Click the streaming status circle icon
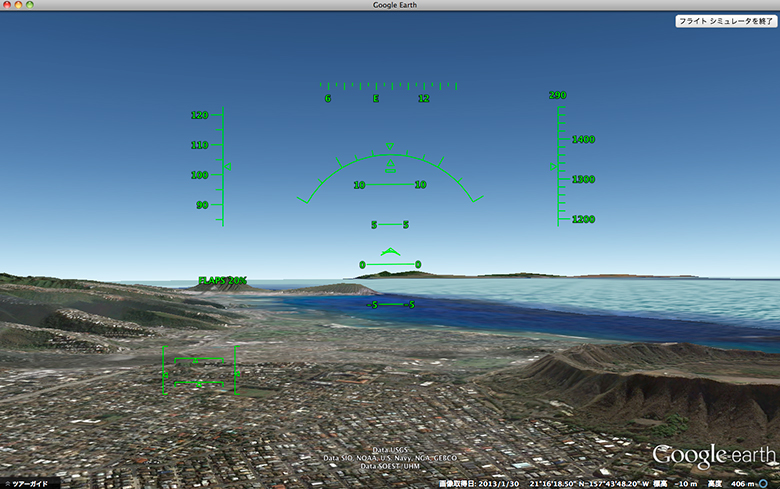The width and height of the screenshot is (780, 489). 762,483
